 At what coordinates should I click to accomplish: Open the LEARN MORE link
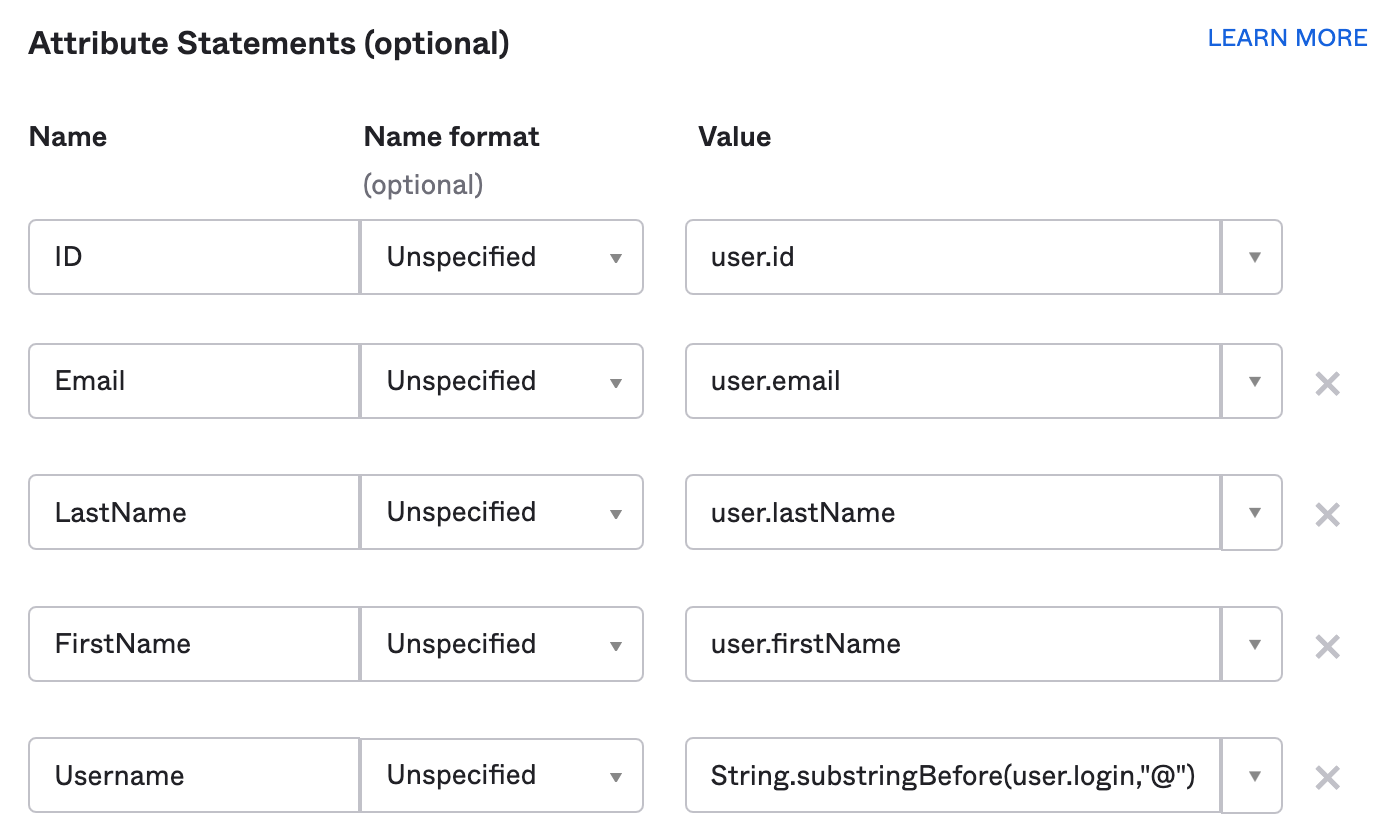coord(1288,38)
